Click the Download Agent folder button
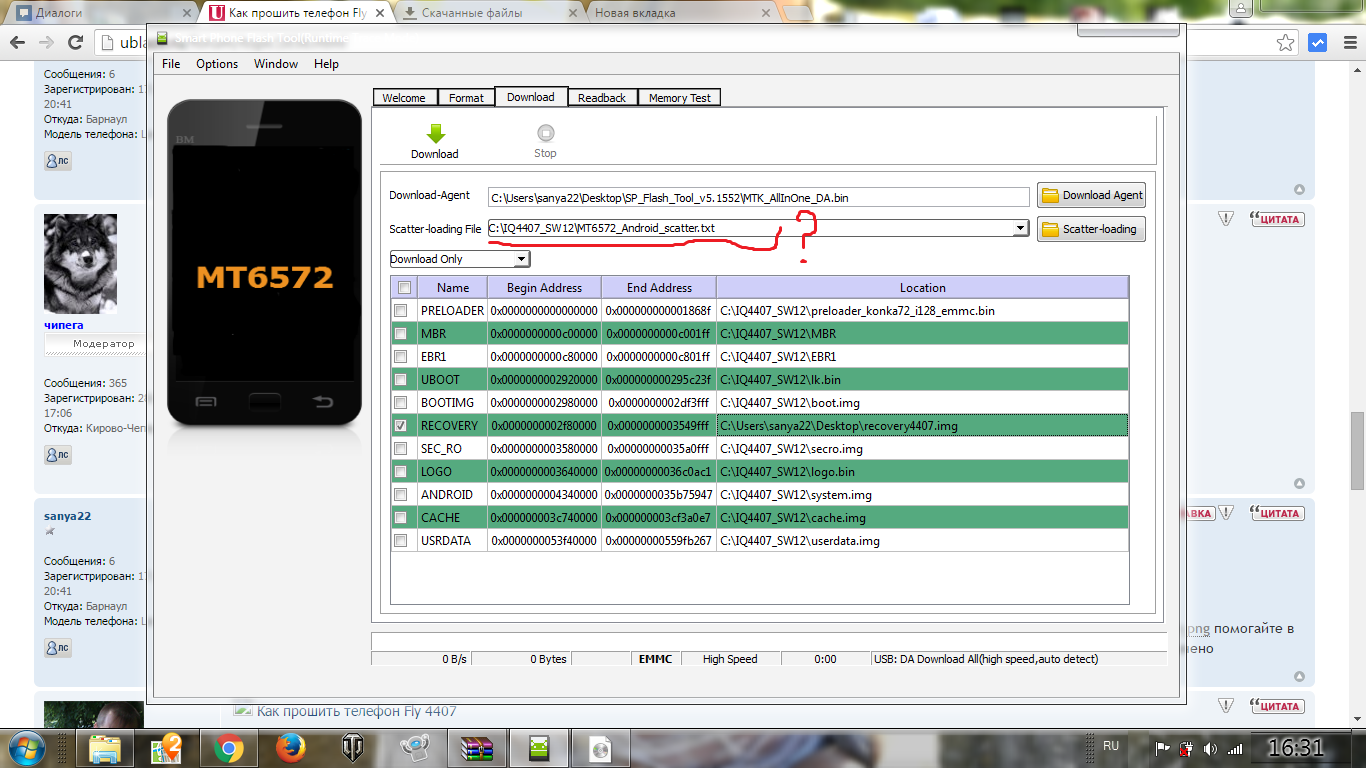 tap(1091, 196)
